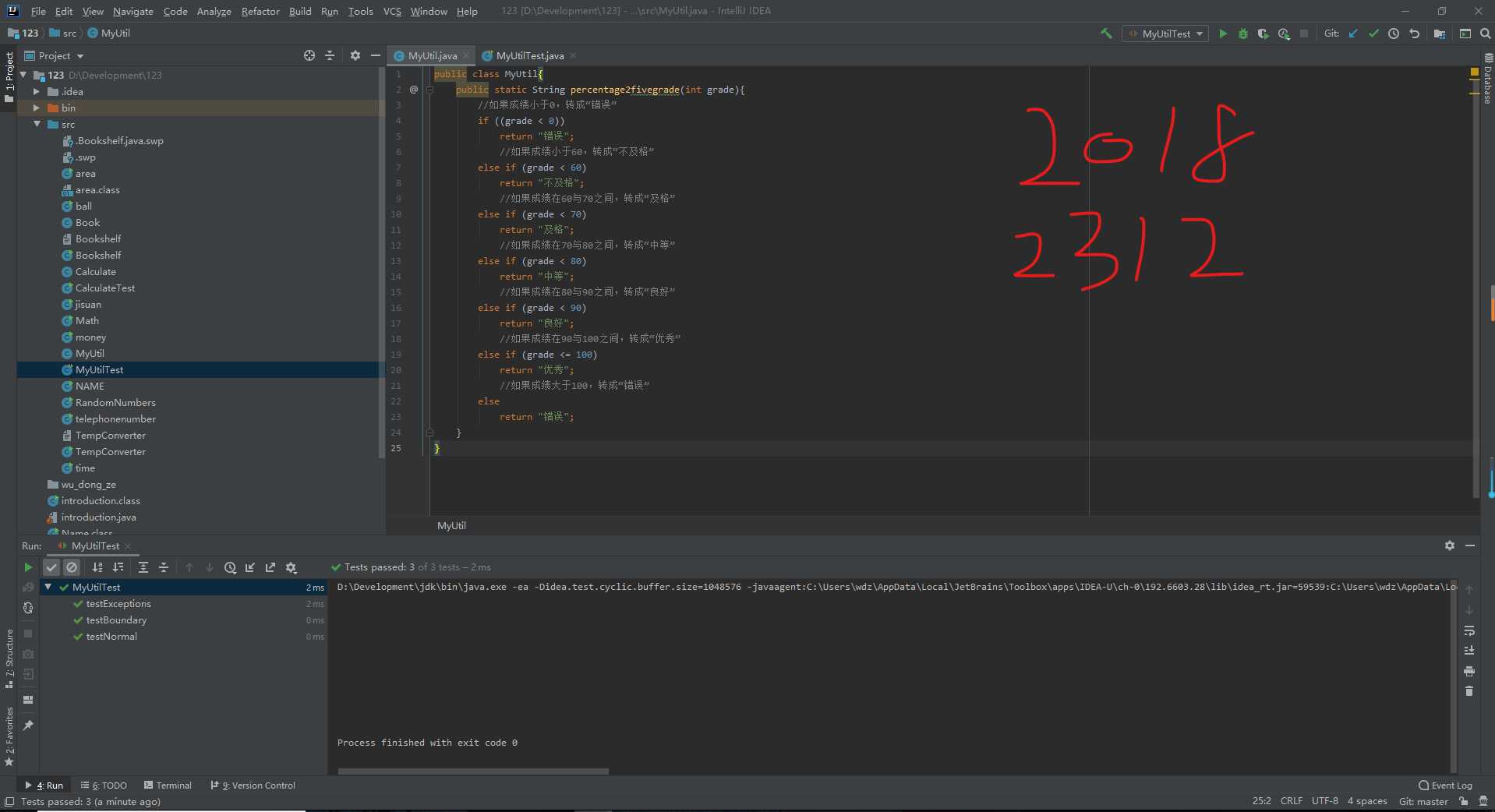Open the Terminal tool window
Viewport: 1495px width, 812px height.
(168, 786)
